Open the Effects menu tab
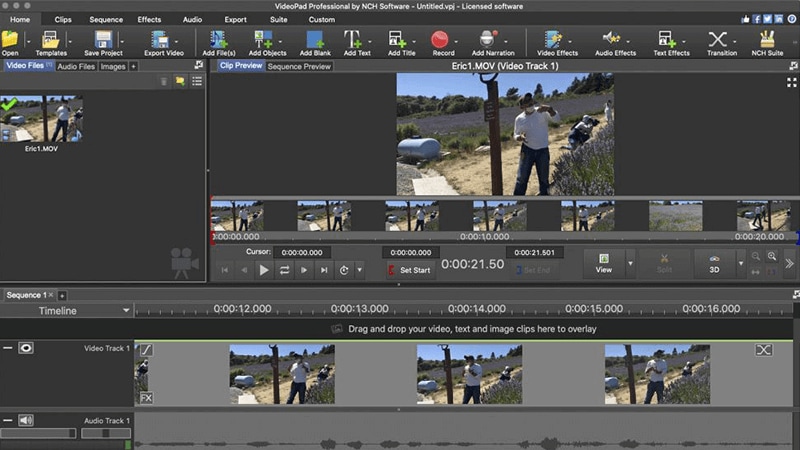This screenshot has width=800, height=450. 149,19
